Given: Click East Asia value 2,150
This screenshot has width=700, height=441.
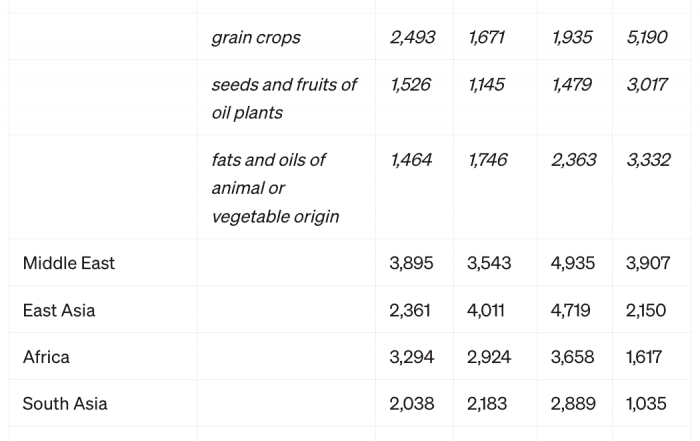Looking at the screenshot, I should [x=646, y=311].
